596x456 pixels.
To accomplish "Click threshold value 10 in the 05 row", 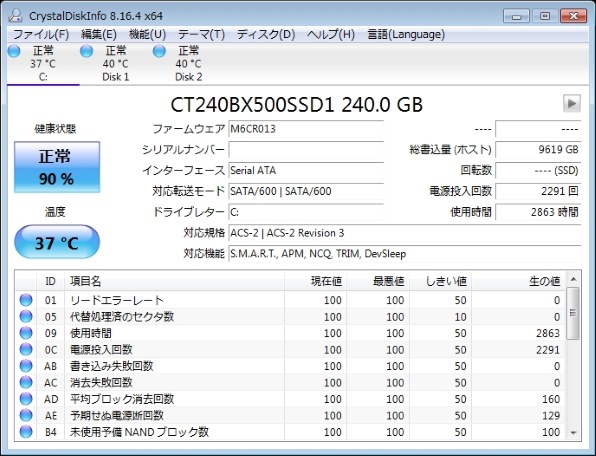I will pos(460,317).
